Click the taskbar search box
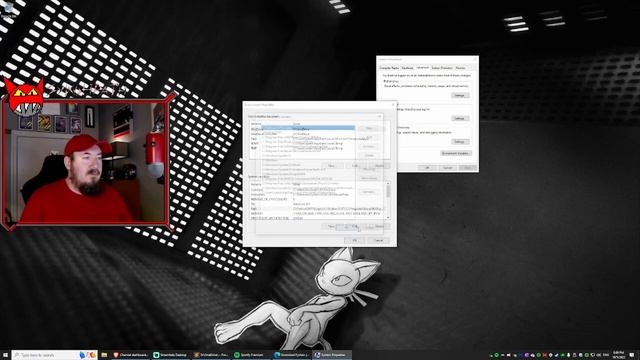The width and height of the screenshot is (640, 360). [54, 355]
